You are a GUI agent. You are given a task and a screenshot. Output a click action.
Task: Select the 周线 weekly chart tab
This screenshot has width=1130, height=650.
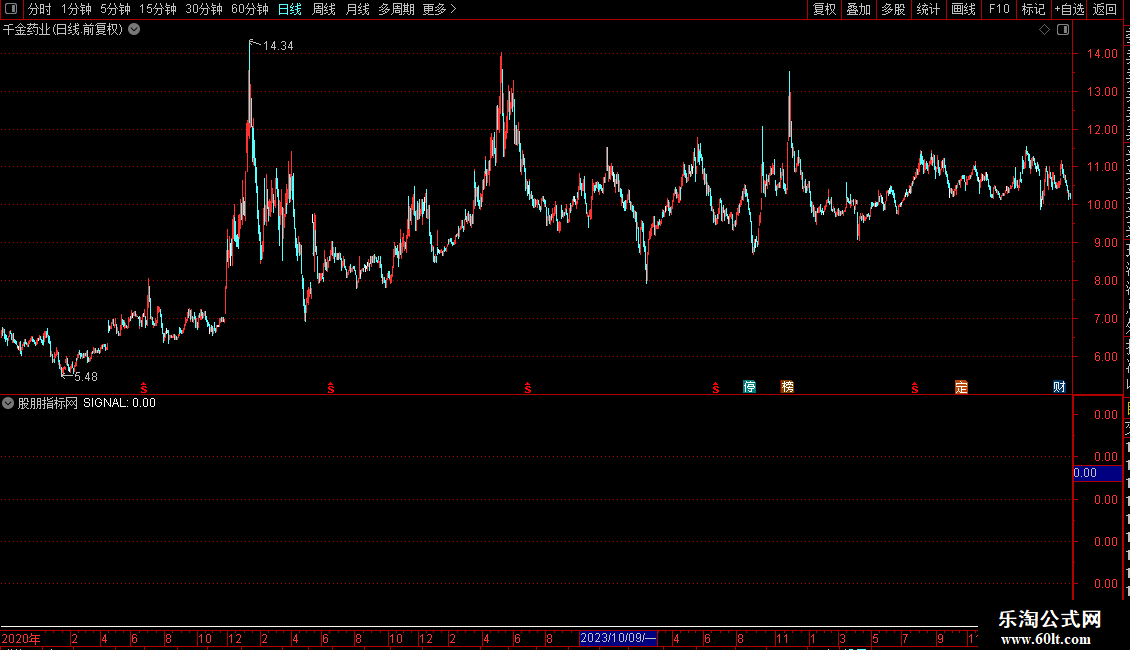pyautogui.click(x=324, y=9)
